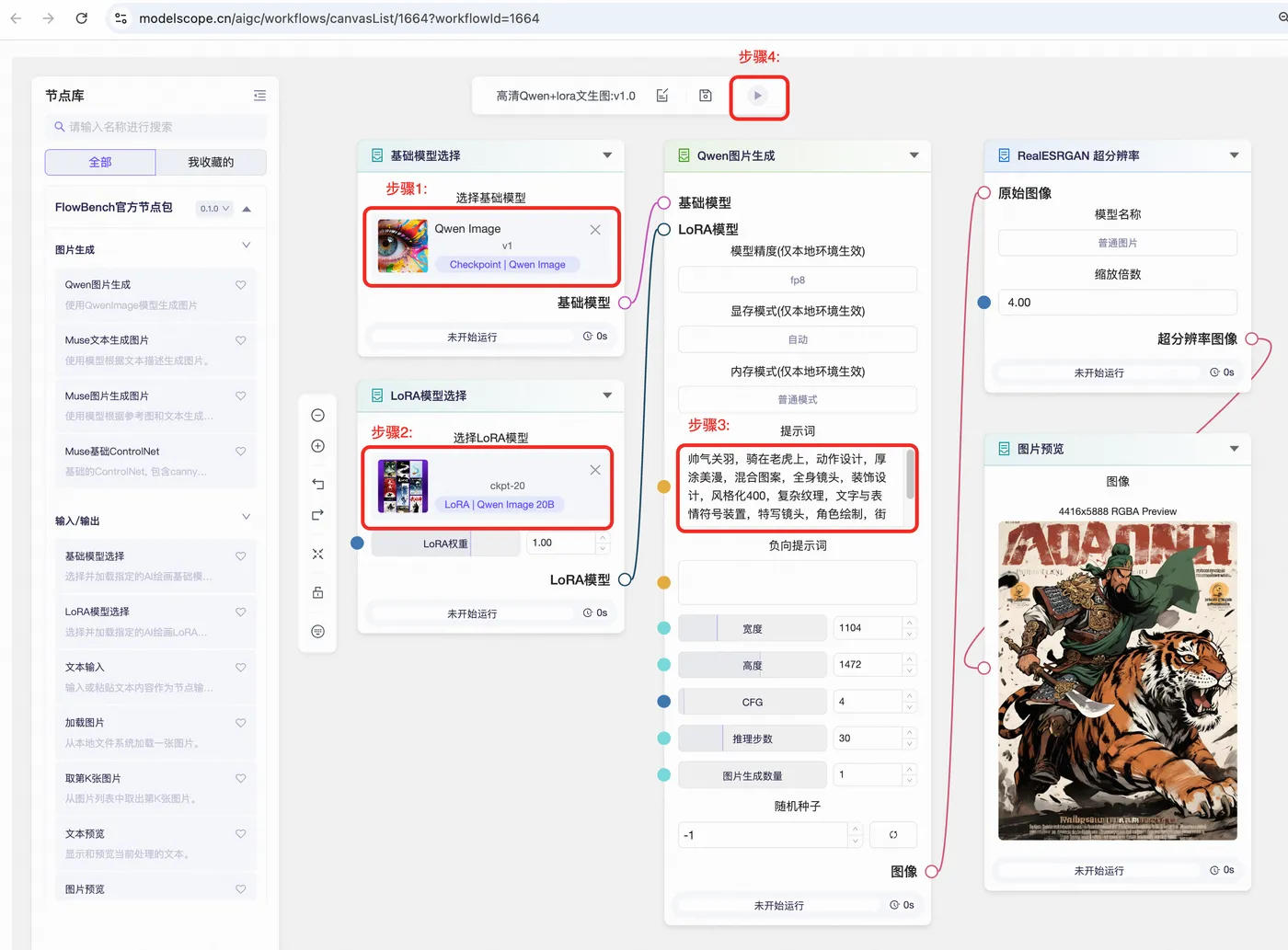Remove the Qwen Image base model
Image resolution: width=1288 pixels, height=950 pixels.
[595, 230]
